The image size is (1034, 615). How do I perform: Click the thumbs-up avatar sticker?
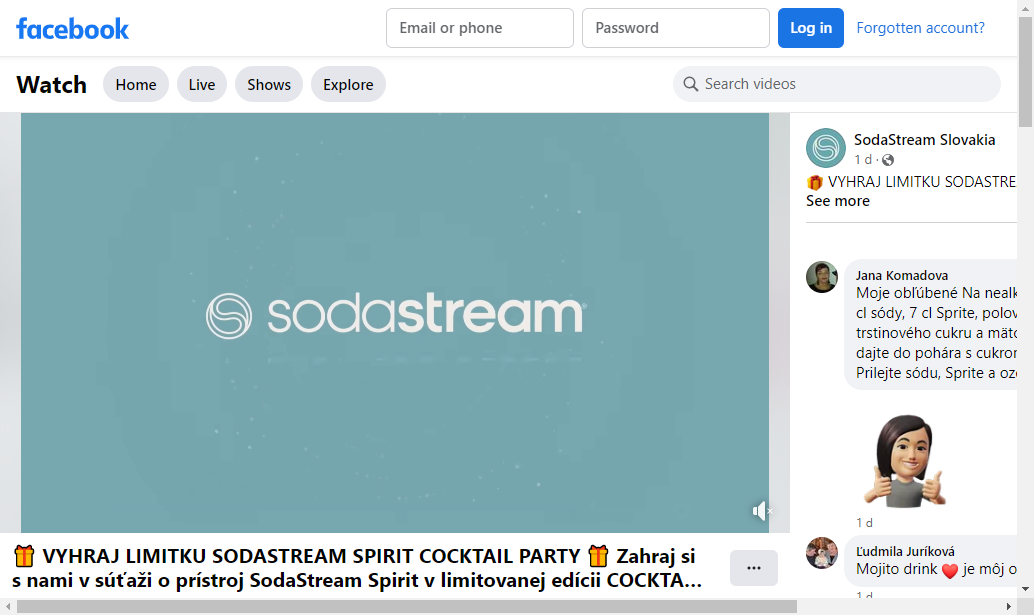pyautogui.click(x=904, y=461)
